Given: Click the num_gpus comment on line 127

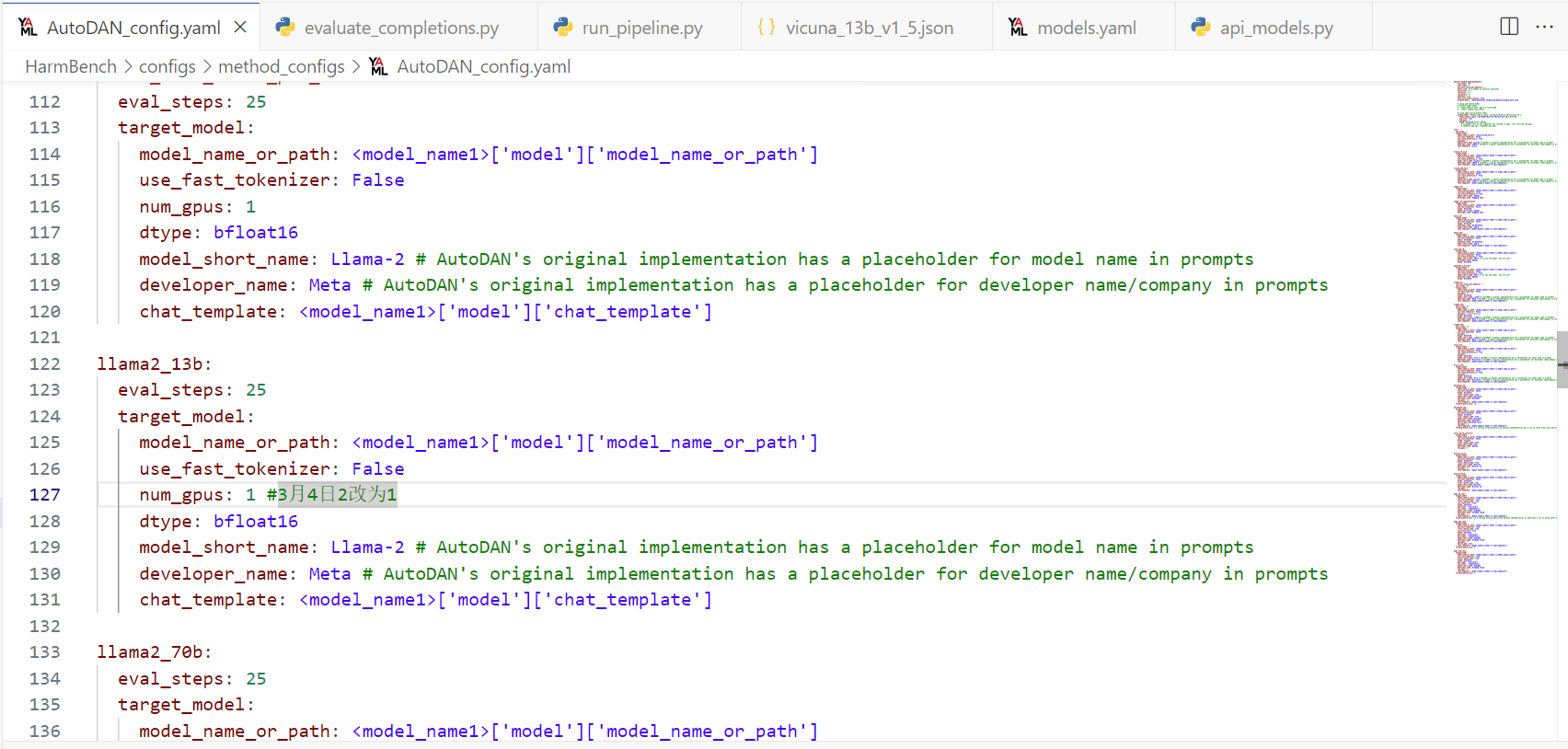Looking at the screenshot, I should click(332, 495).
